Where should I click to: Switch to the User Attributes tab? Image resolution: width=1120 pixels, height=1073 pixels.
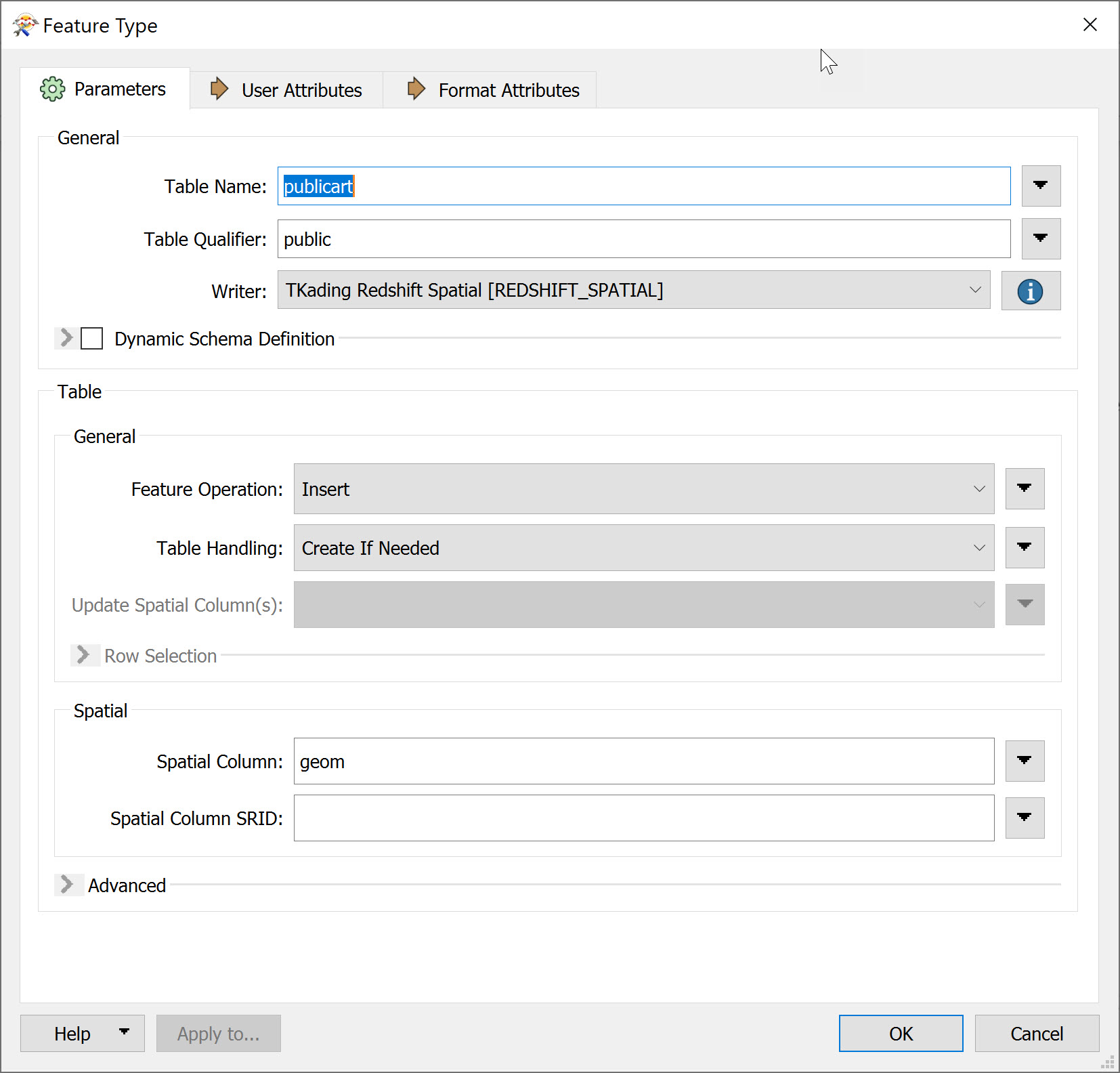(301, 89)
